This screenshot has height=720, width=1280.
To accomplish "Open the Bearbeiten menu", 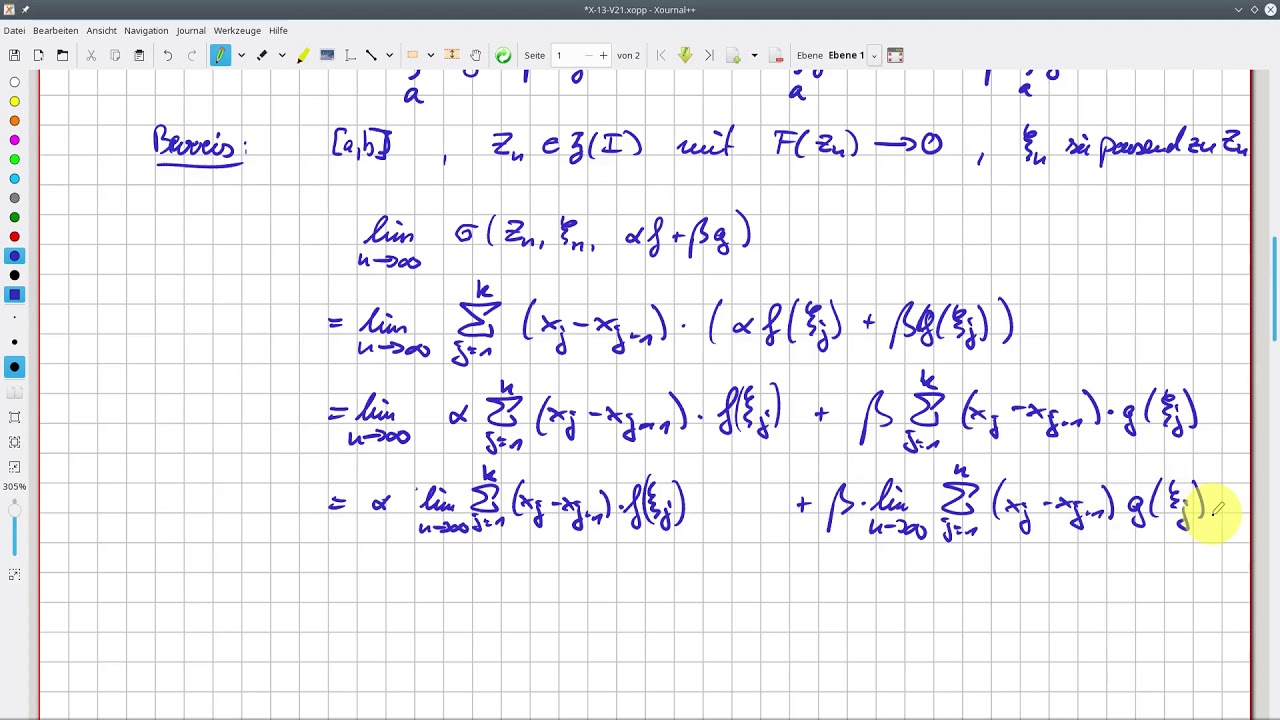I will click(x=56, y=30).
